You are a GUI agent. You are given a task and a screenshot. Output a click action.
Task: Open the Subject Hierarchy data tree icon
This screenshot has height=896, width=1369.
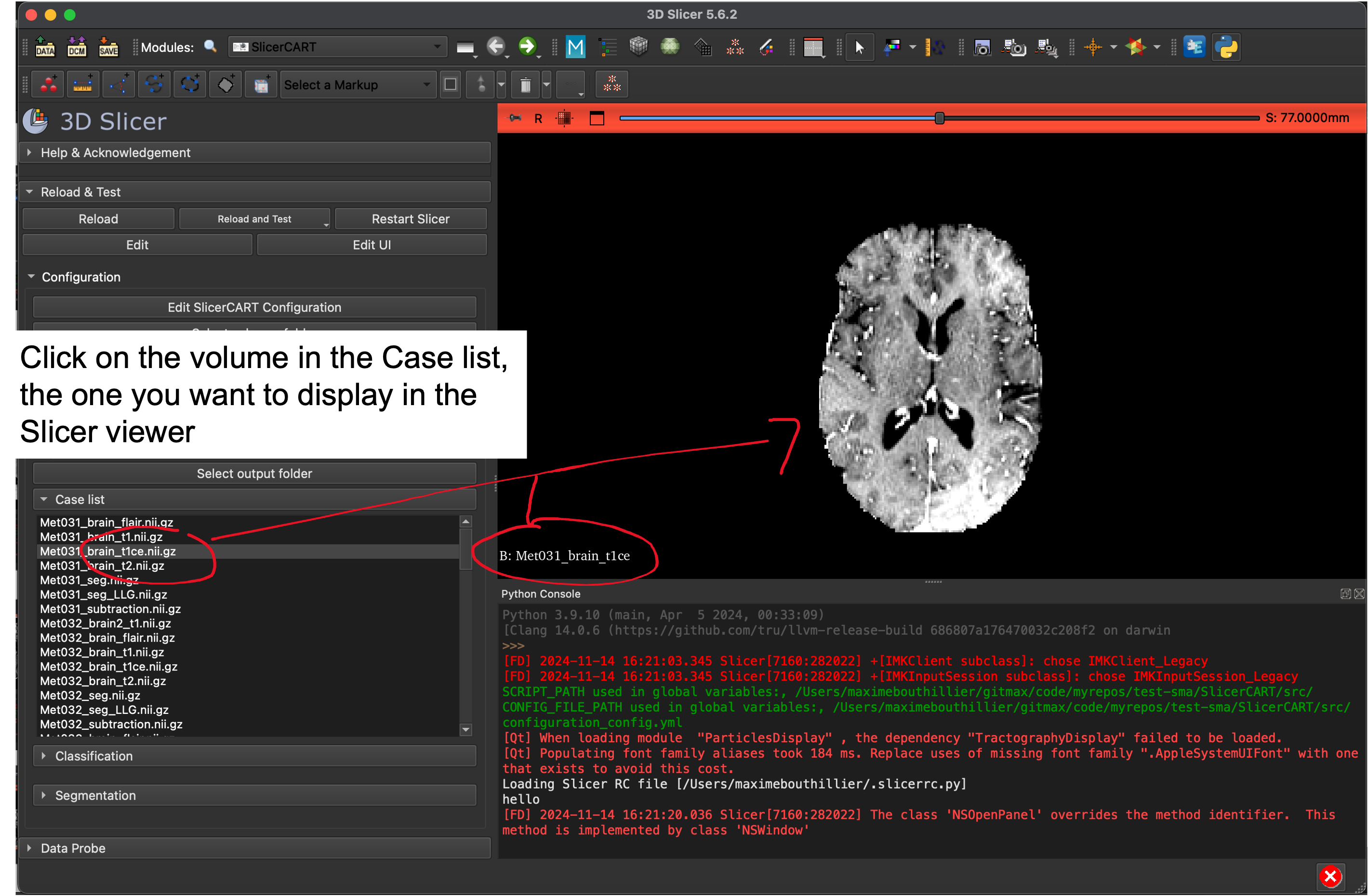pos(608,47)
